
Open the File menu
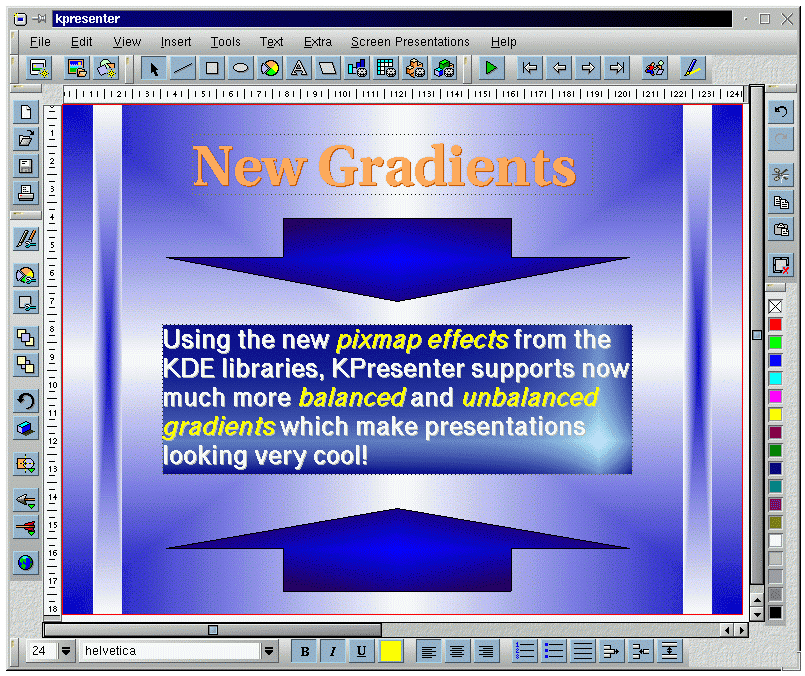(x=40, y=42)
